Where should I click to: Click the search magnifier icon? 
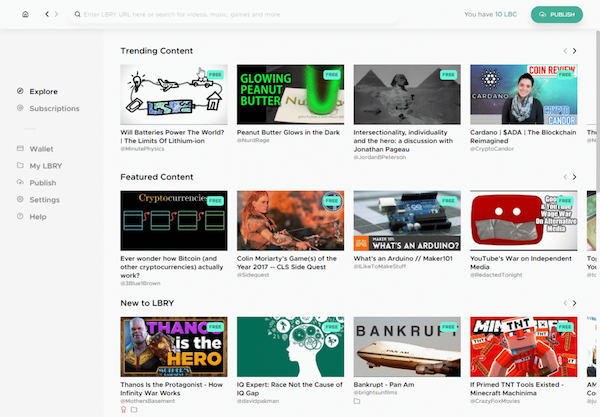point(77,15)
